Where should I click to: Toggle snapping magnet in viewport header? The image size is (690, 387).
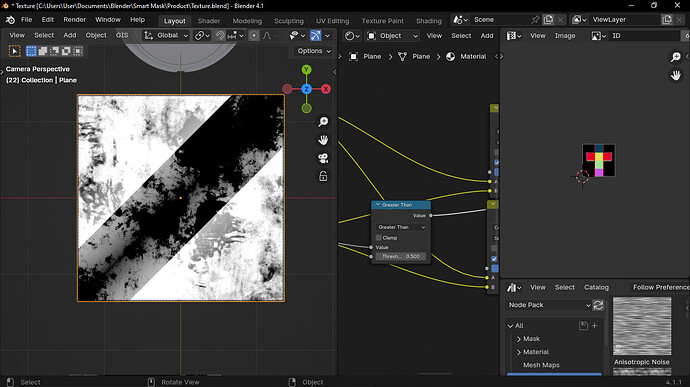pos(220,36)
